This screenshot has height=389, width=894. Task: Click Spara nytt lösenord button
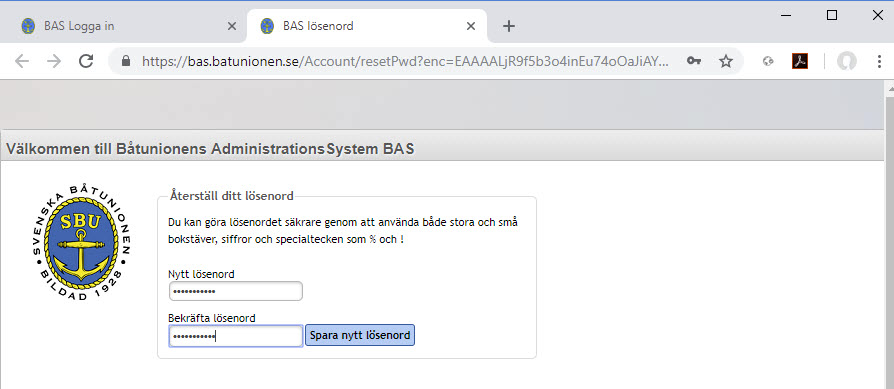click(x=360, y=335)
